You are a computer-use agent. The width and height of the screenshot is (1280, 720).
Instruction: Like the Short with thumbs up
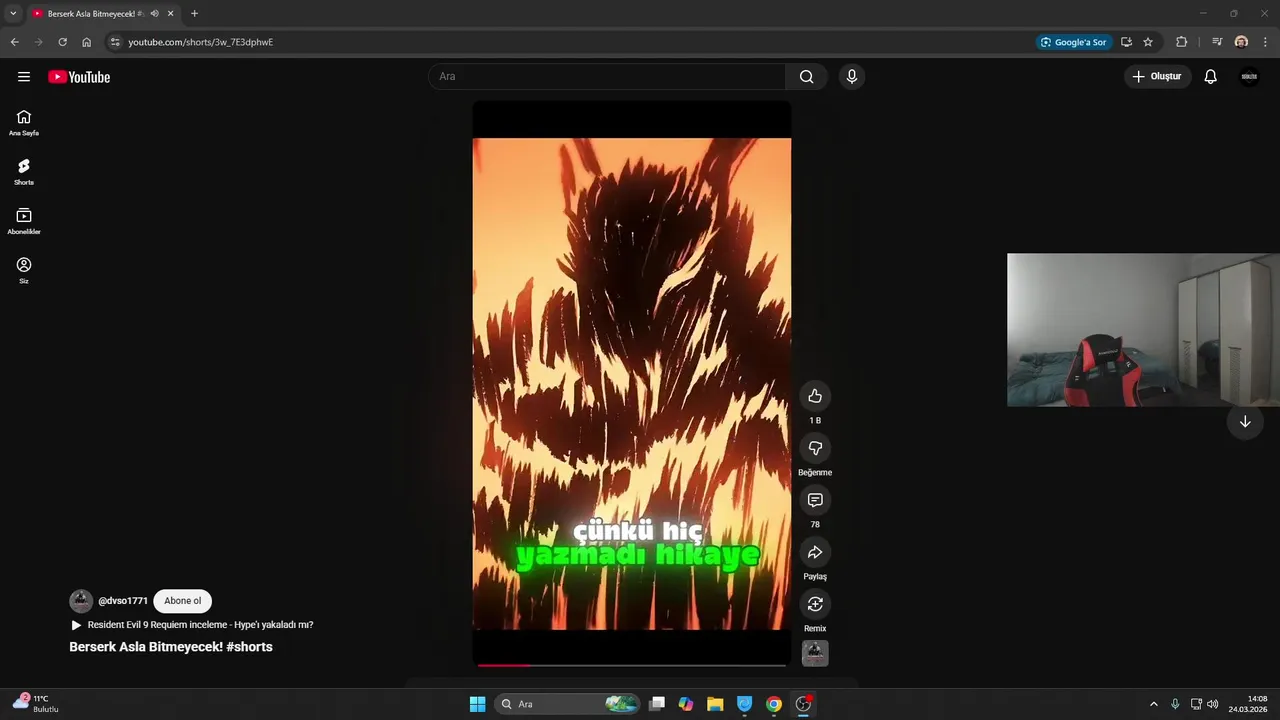click(815, 396)
